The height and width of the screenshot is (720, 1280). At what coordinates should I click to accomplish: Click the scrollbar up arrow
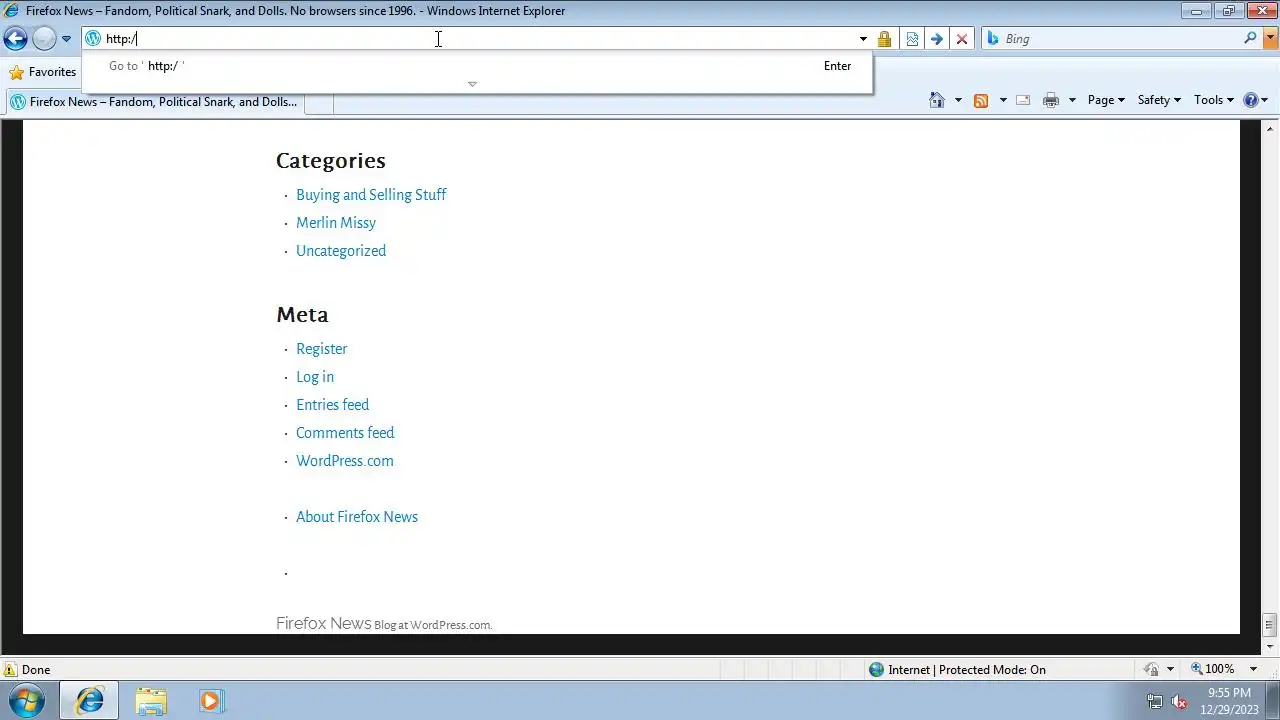tap(1270, 129)
